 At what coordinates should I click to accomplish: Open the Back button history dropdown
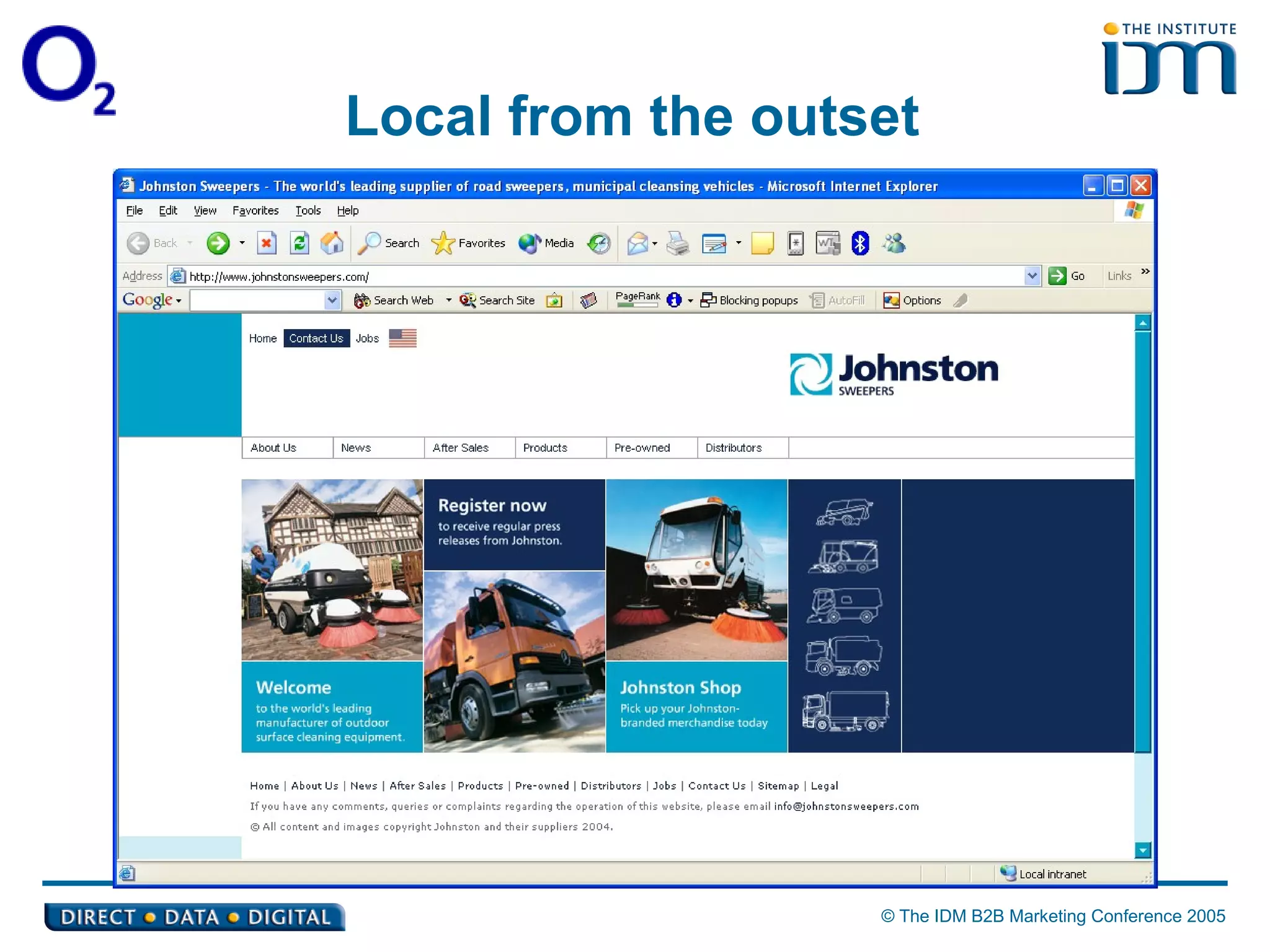coord(190,243)
